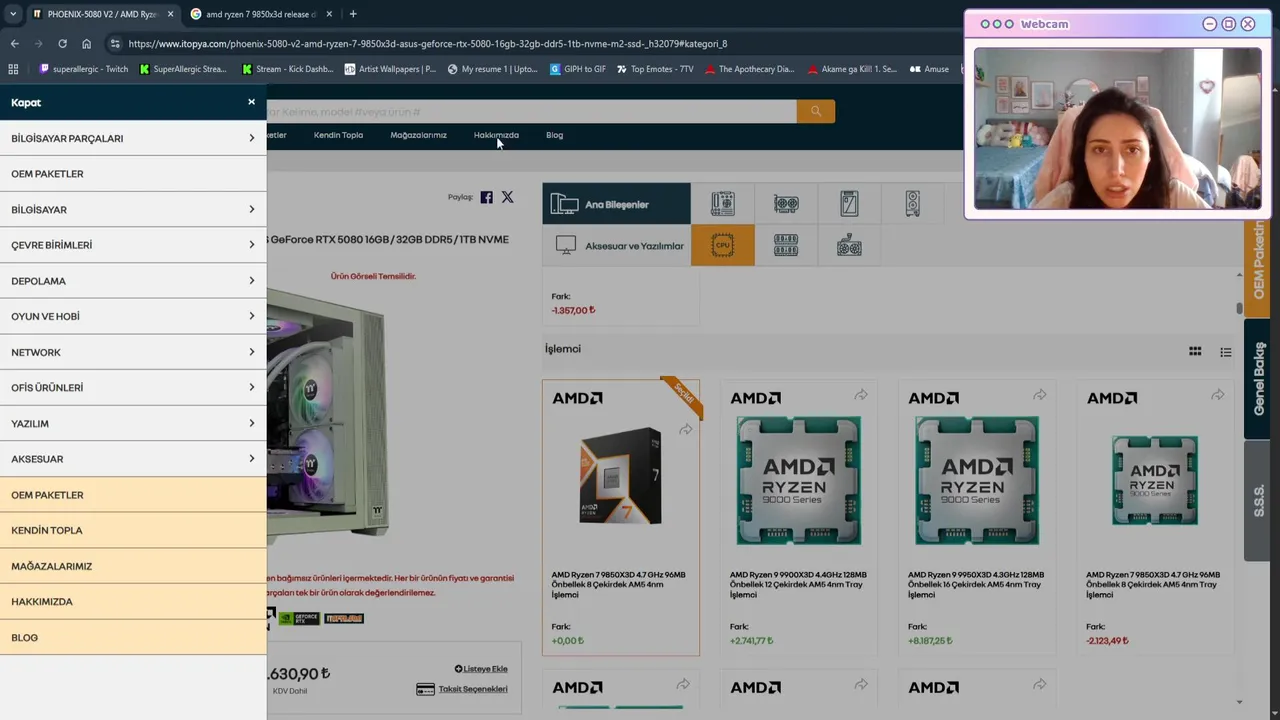Viewport: 1280px width, 720px height.
Task: Expand ÇEVRE BİRİMLERİ submenu
Action: point(133,245)
